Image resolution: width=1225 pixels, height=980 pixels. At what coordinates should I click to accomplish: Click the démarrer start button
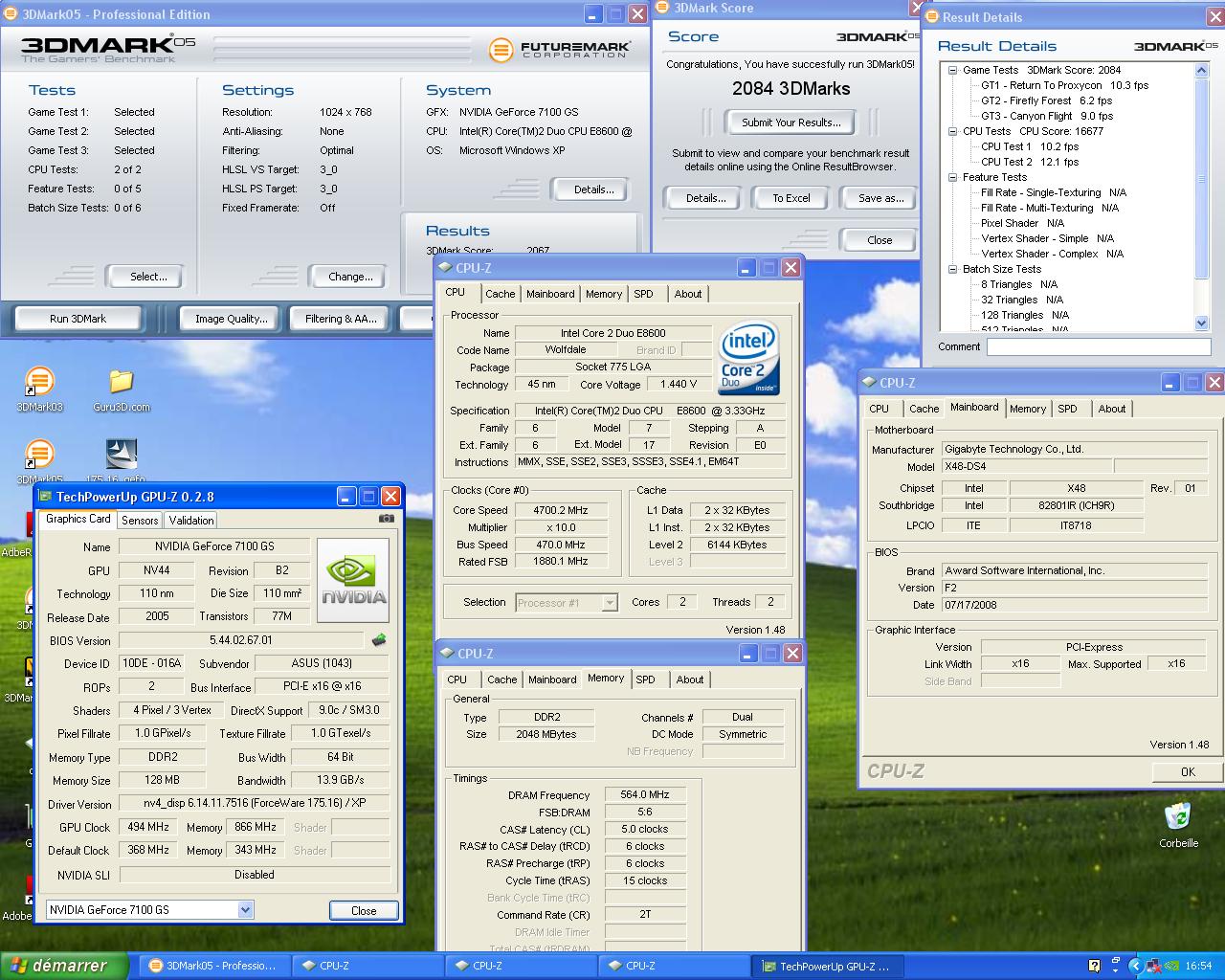pyautogui.click(x=64, y=966)
